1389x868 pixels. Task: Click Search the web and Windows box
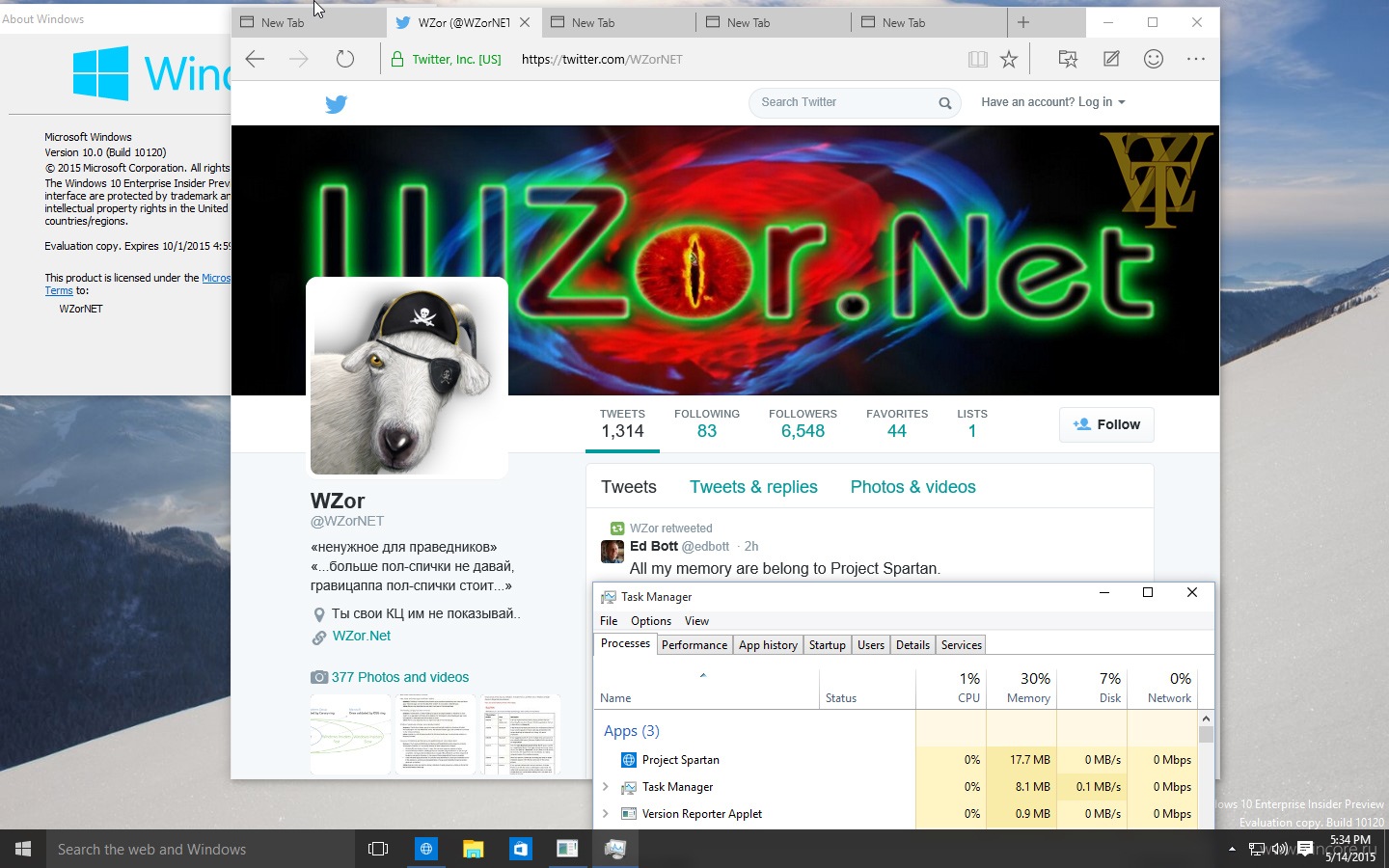[201, 849]
